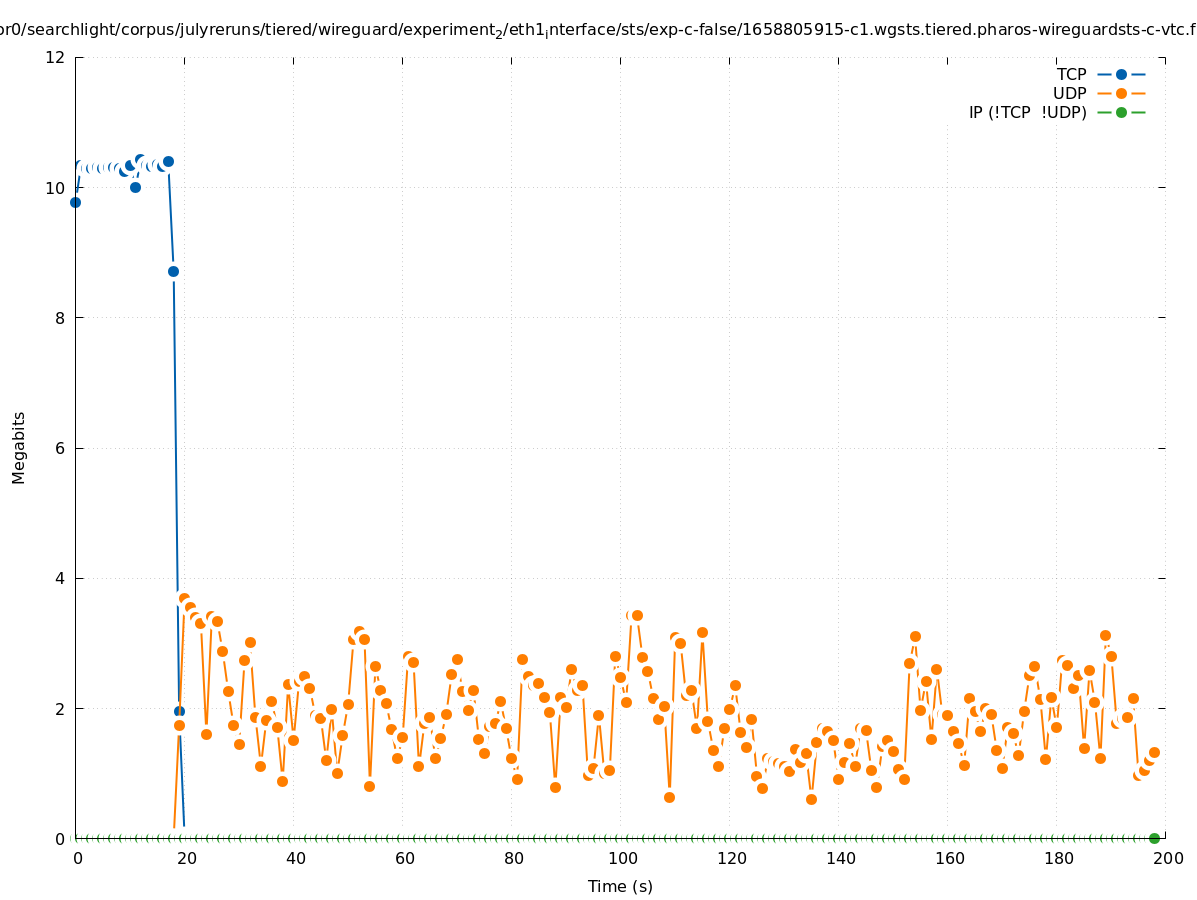
Task: Click the green IP data point near time 197
Action: [1154, 838]
